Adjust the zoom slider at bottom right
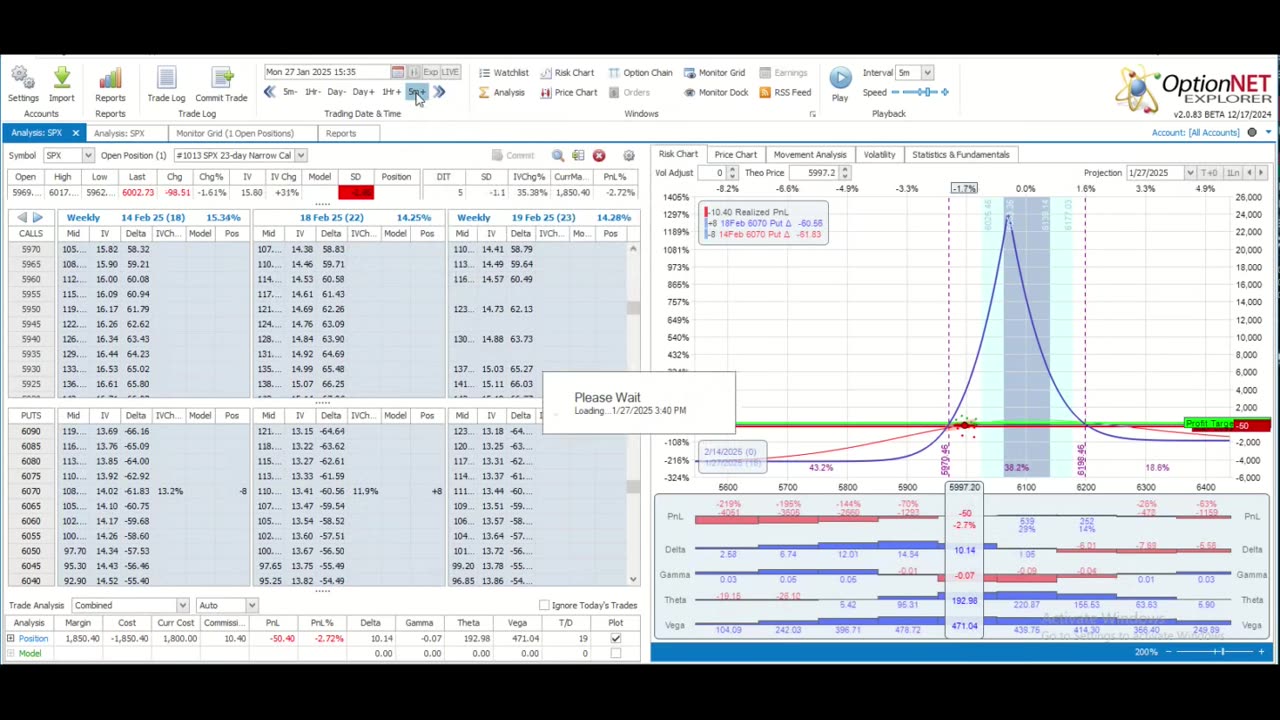Viewport: 1280px width, 720px height. [1213, 652]
